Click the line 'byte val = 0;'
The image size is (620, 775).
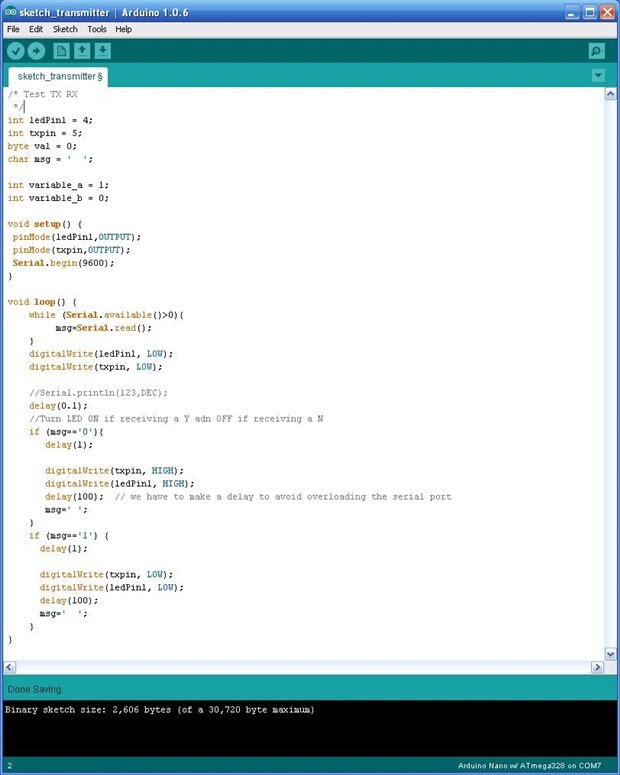click(42, 146)
